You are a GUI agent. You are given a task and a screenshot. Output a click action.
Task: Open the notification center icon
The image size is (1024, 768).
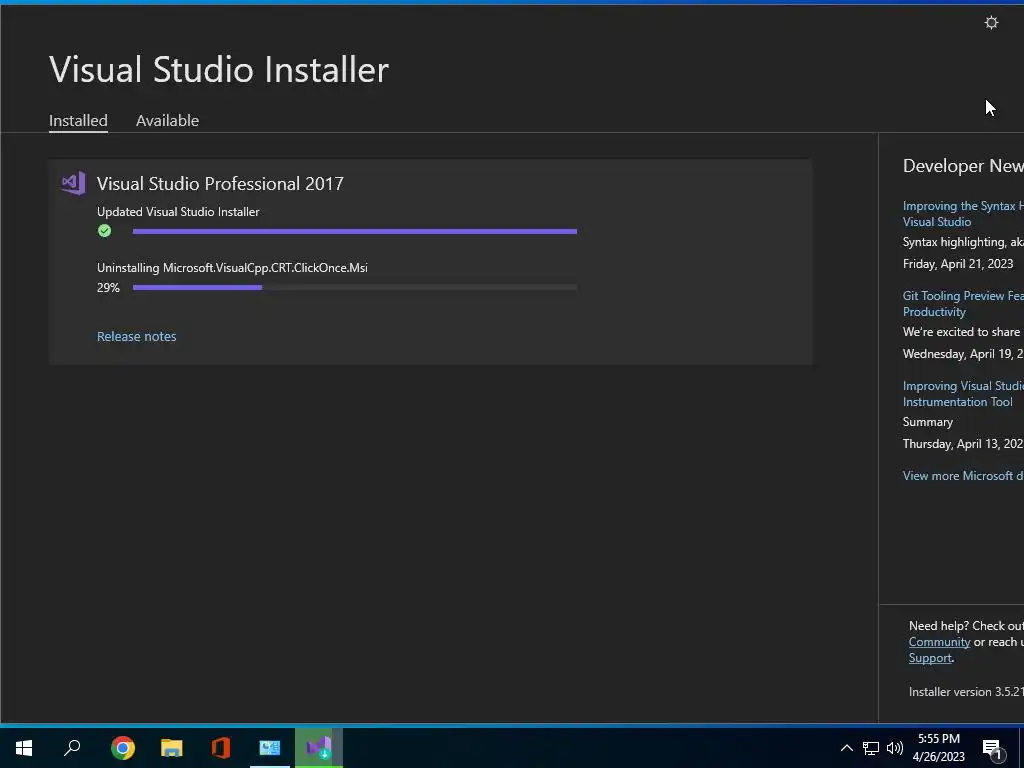[992, 749]
